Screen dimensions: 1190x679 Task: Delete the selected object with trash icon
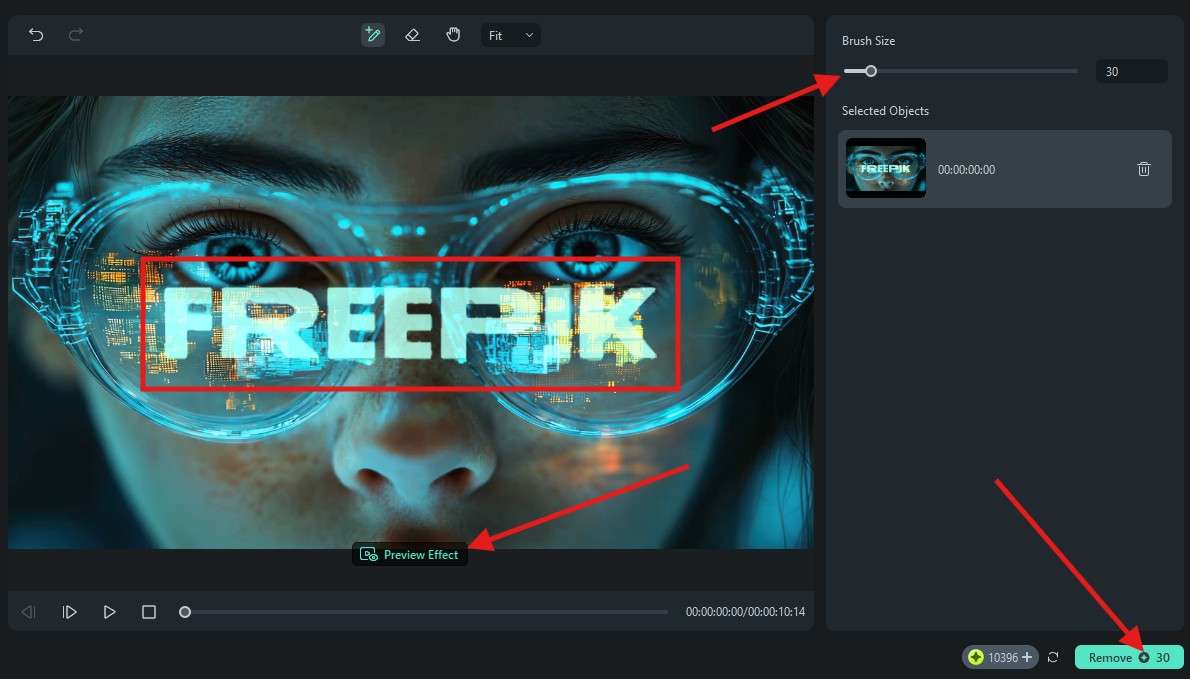coord(1144,169)
